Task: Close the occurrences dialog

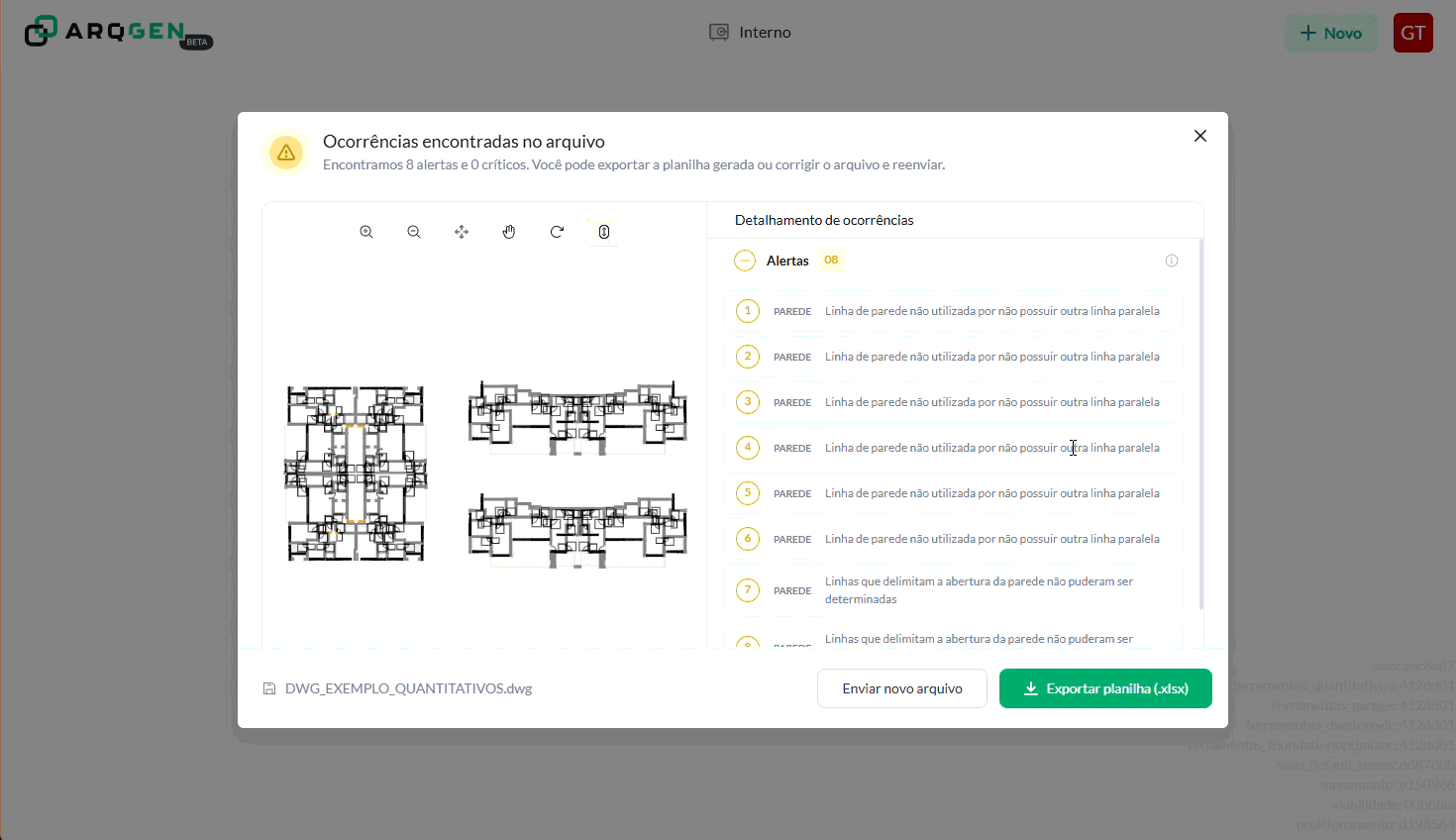Action: point(1200,136)
